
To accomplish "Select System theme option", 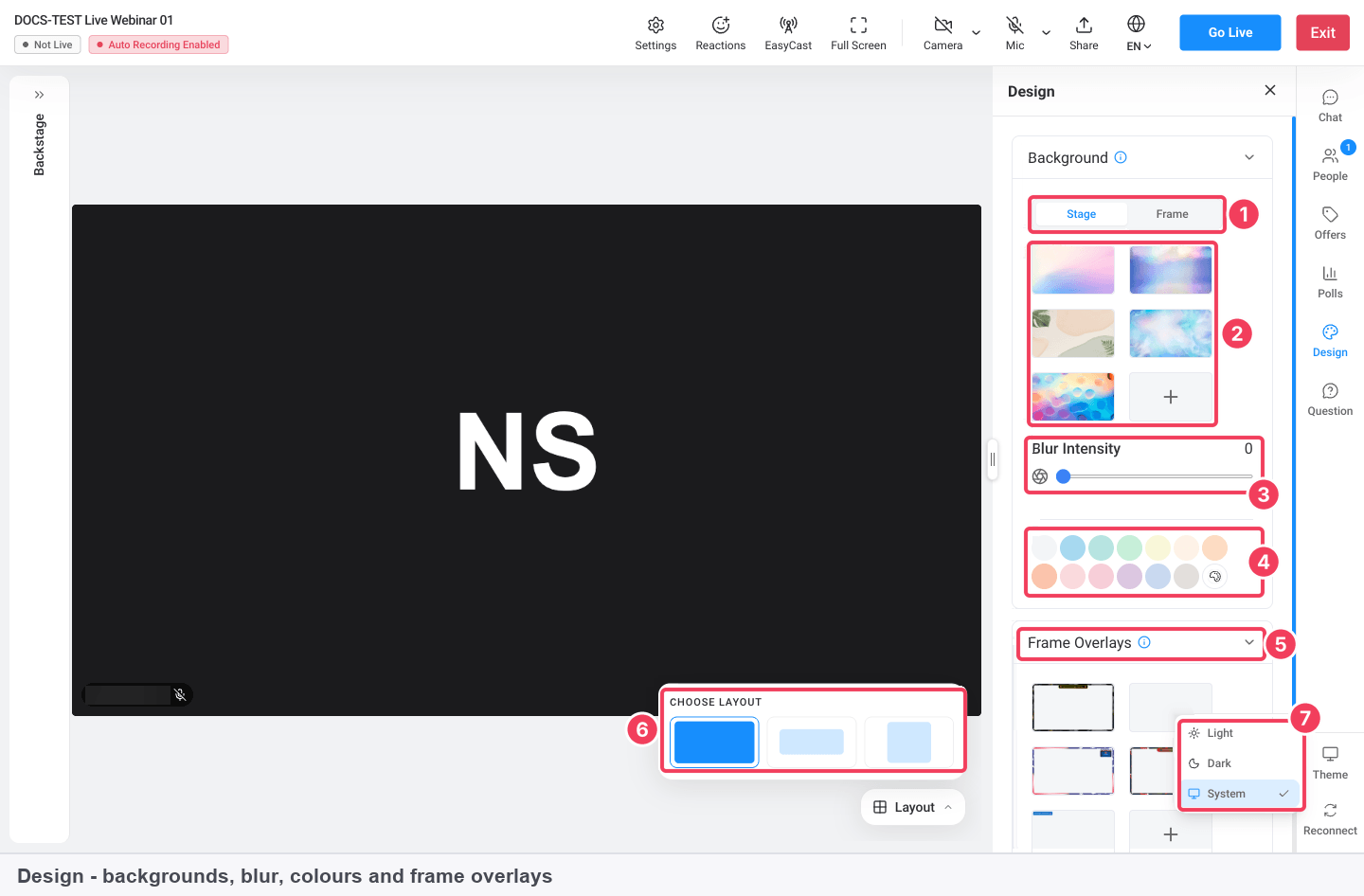I will 1240,794.
